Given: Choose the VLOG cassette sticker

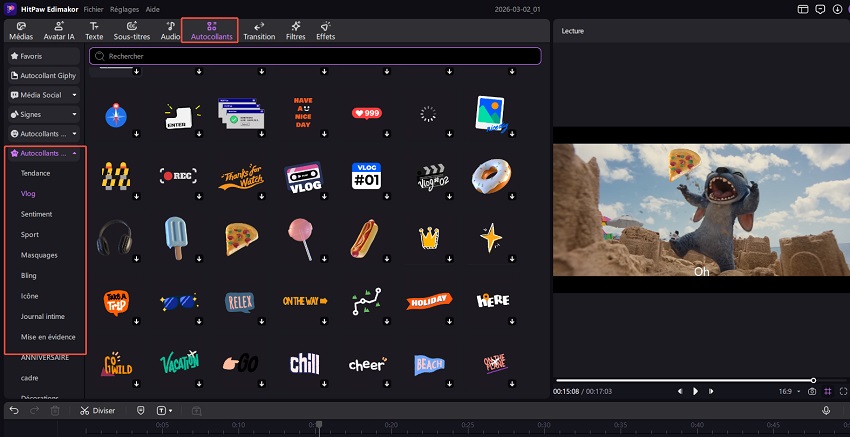Looking at the screenshot, I should coord(304,177).
